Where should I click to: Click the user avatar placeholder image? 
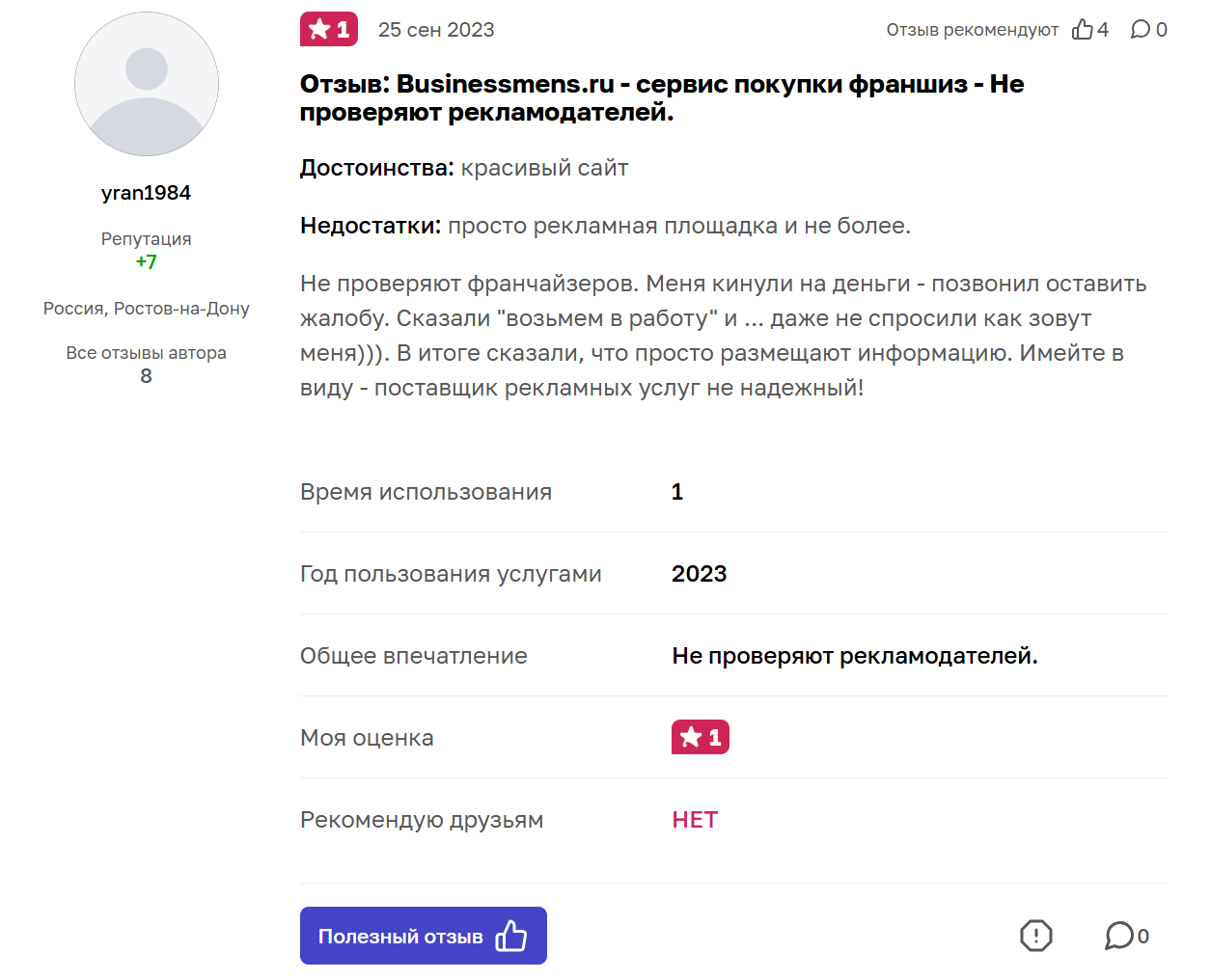tap(146, 84)
